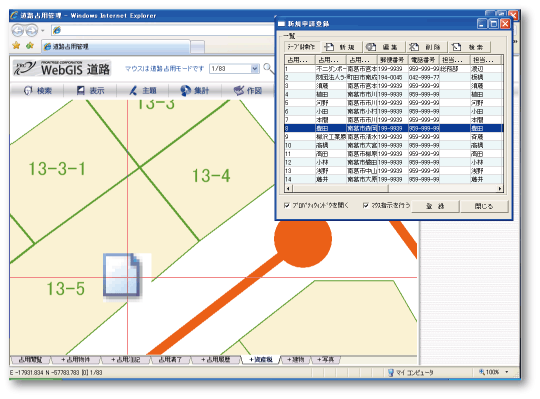Open the 1/83 map scale dropdown

255,69
